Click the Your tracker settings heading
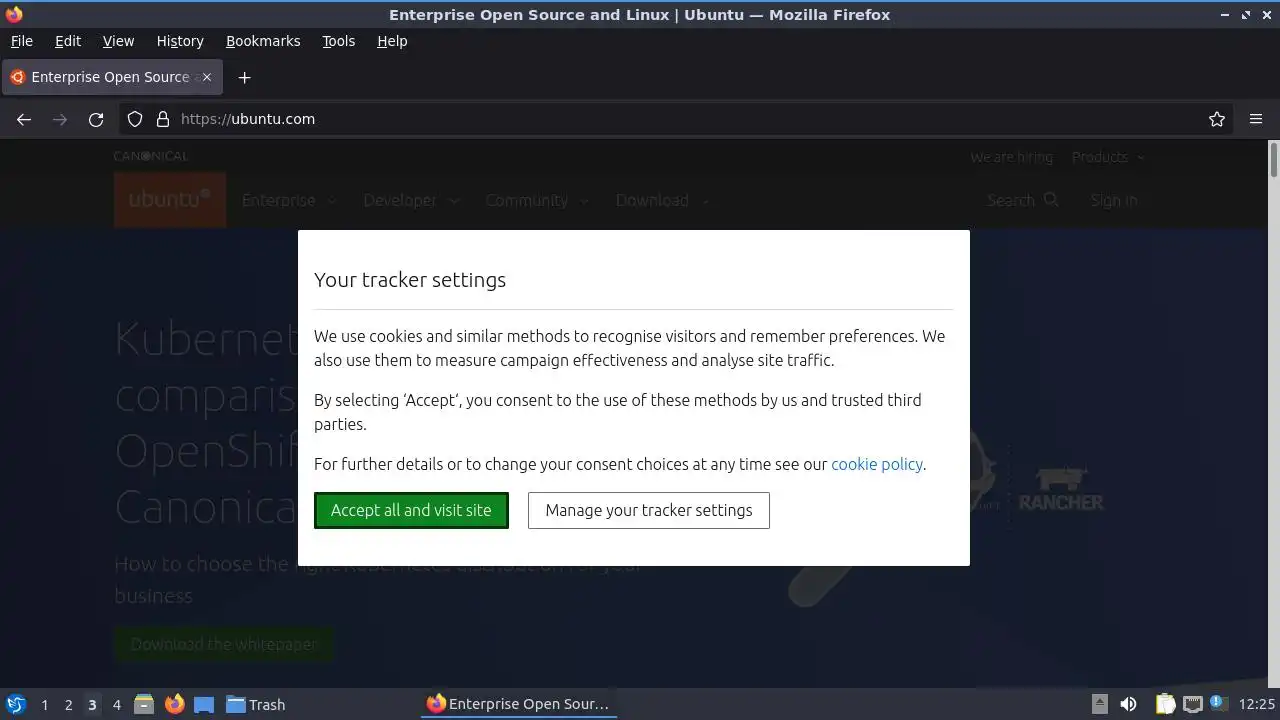Image resolution: width=1280 pixels, height=720 pixels. point(410,280)
